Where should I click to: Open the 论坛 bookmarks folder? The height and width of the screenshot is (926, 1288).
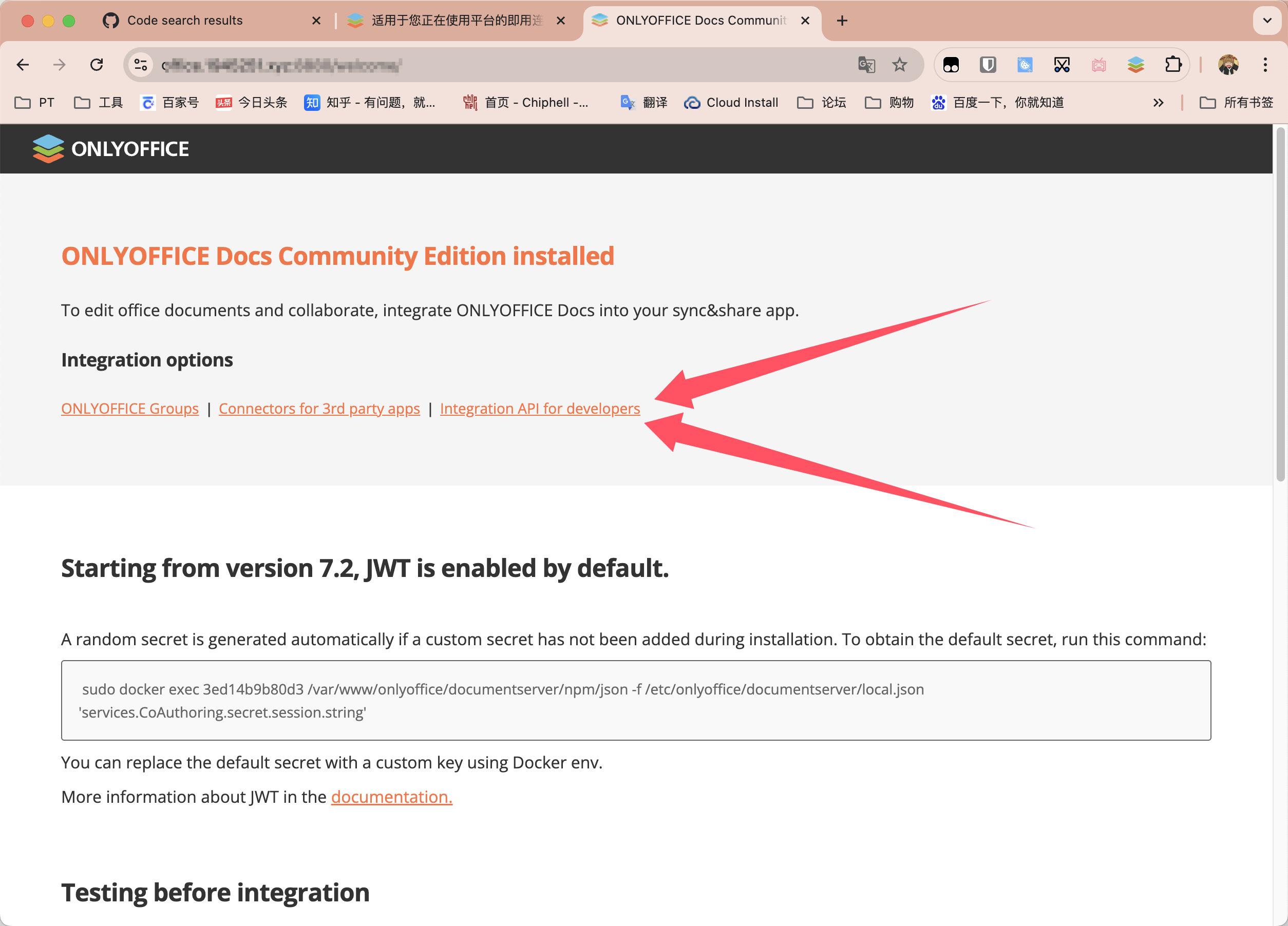coord(822,103)
